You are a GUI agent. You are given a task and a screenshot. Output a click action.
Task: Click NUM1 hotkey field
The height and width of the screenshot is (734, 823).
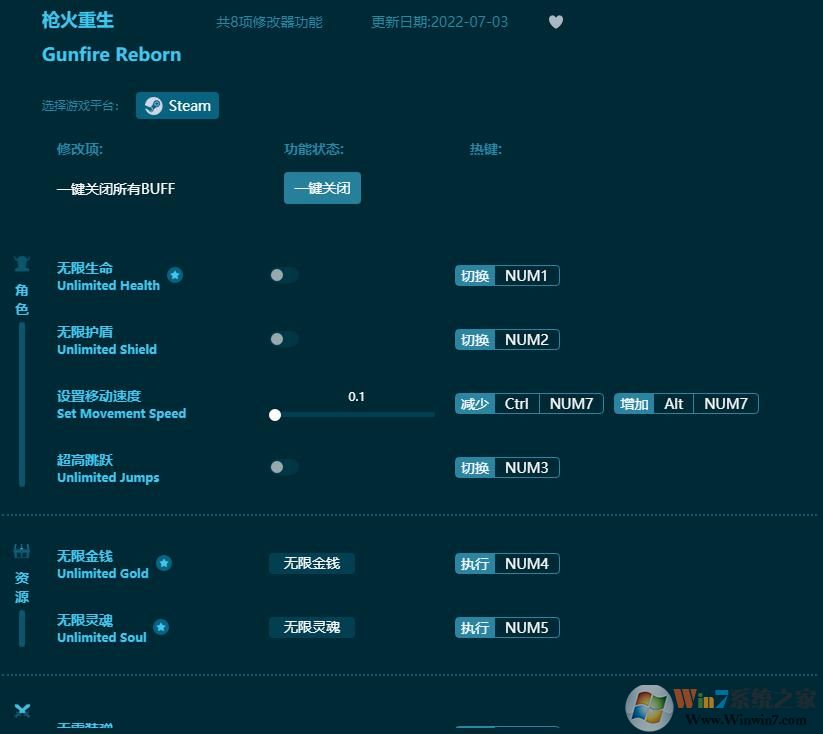click(526, 276)
